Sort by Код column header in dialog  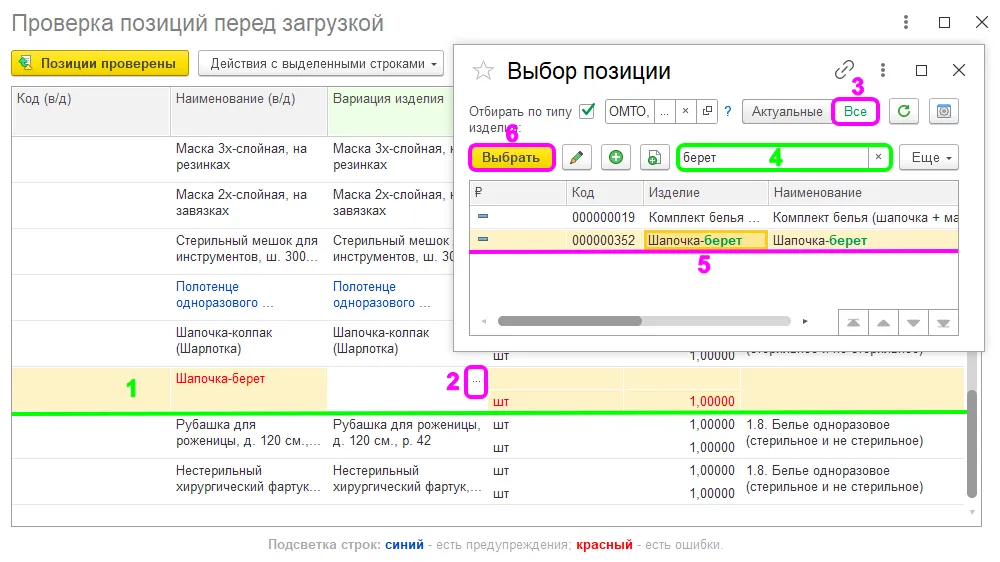point(604,193)
